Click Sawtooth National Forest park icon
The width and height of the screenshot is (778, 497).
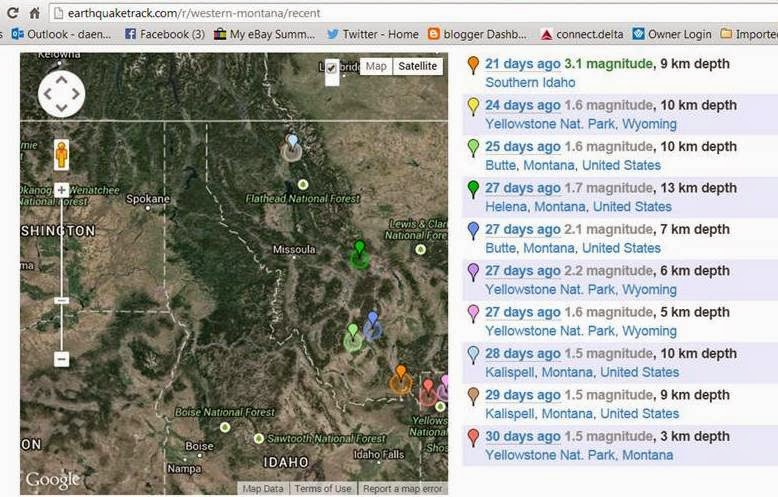[x=259, y=438]
